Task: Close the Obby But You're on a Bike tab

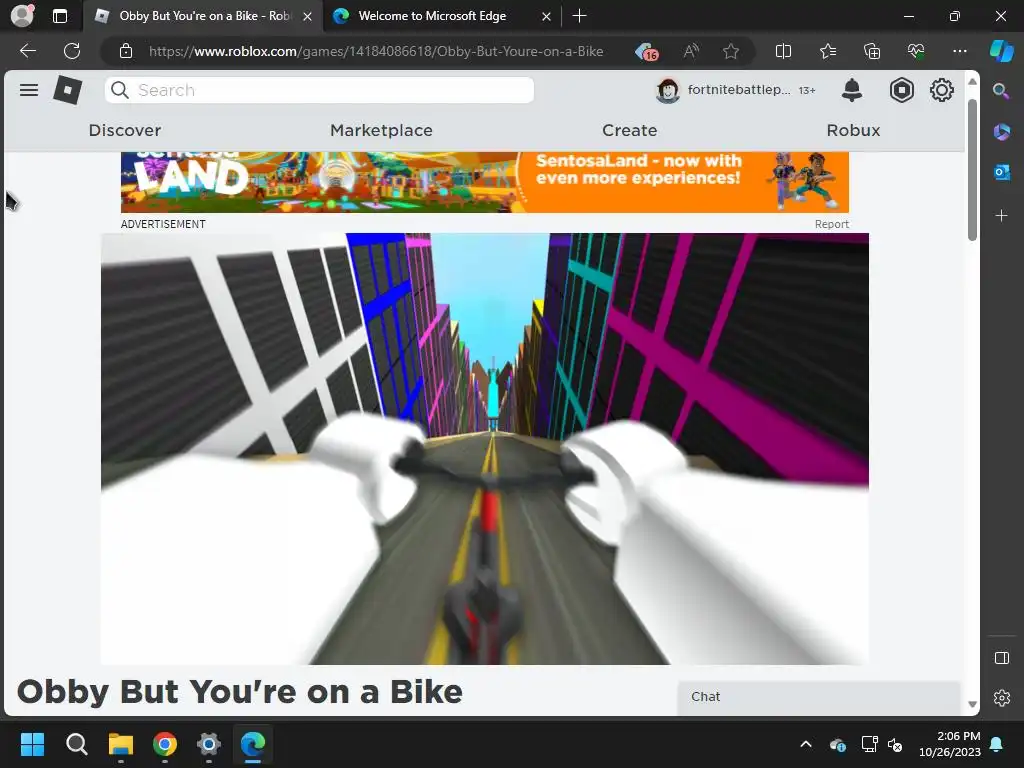Action: click(307, 16)
